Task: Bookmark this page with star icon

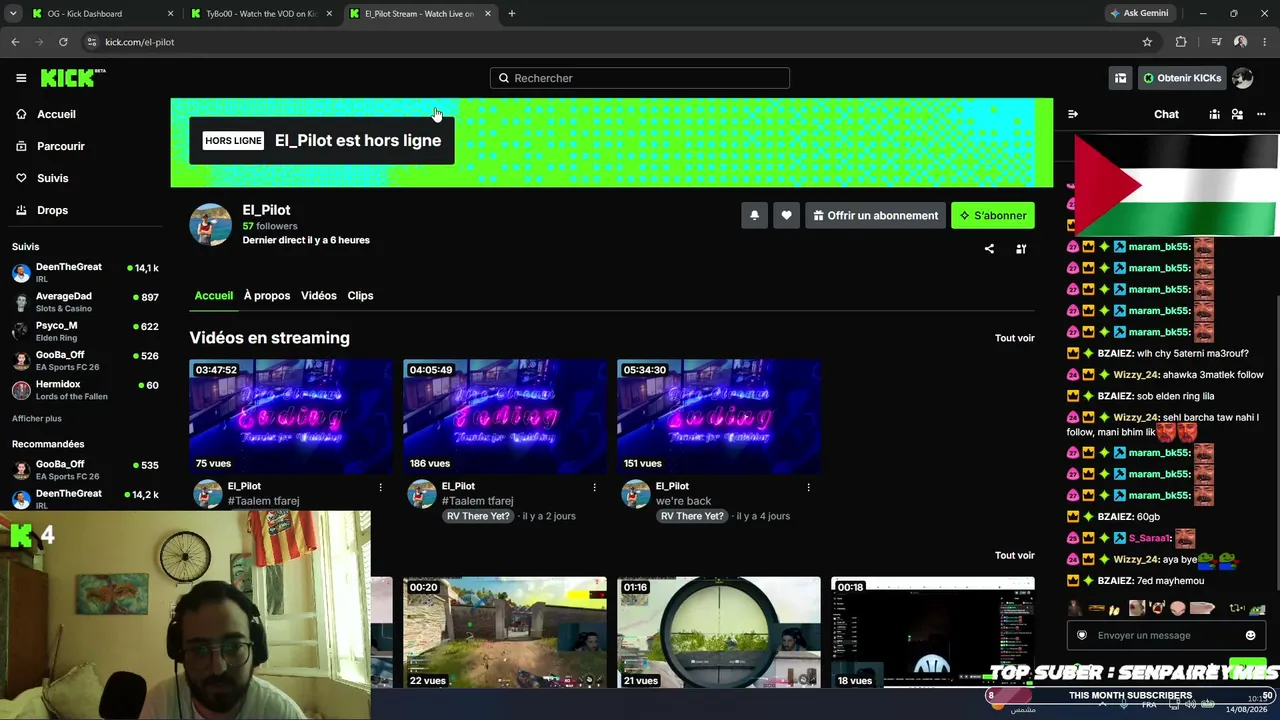Action: click(1147, 42)
